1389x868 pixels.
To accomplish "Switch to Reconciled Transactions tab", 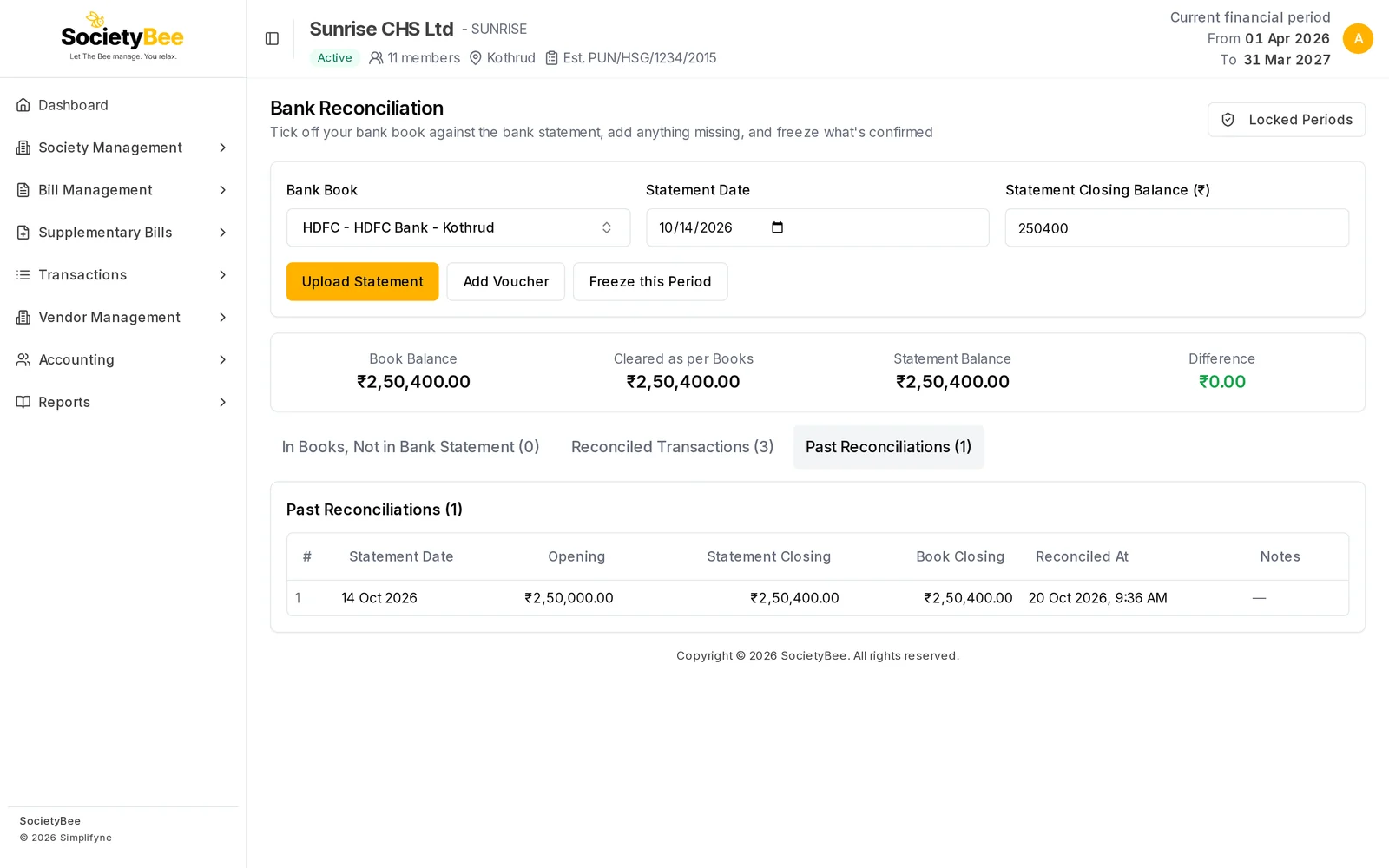I will pyautogui.click(x=673, y=447).
